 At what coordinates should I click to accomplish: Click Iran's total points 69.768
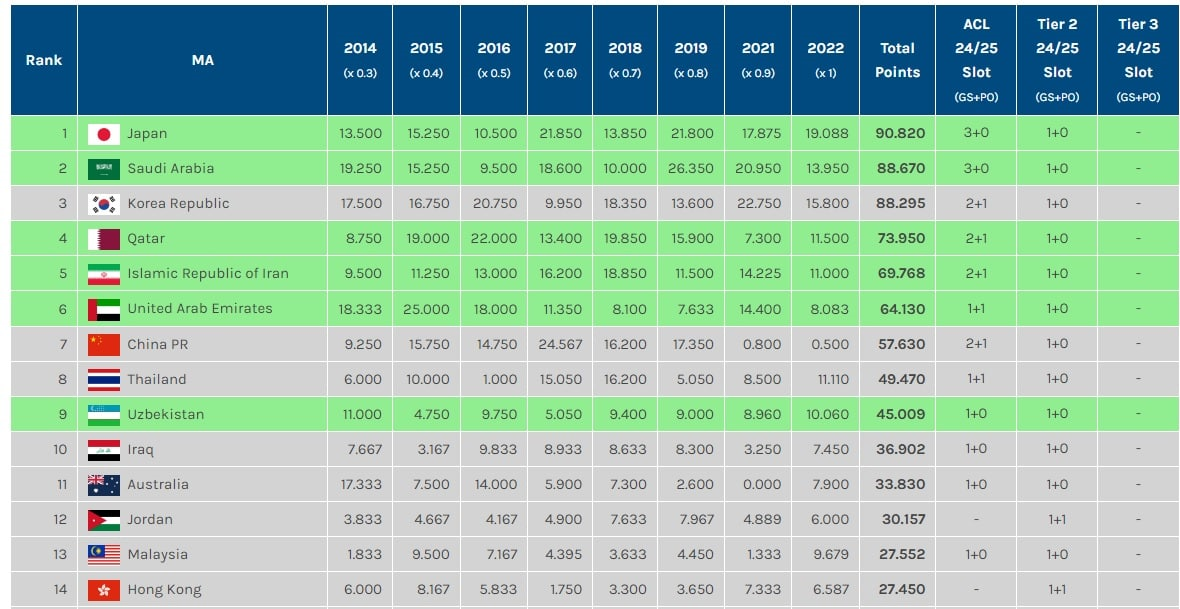(901, 274)
